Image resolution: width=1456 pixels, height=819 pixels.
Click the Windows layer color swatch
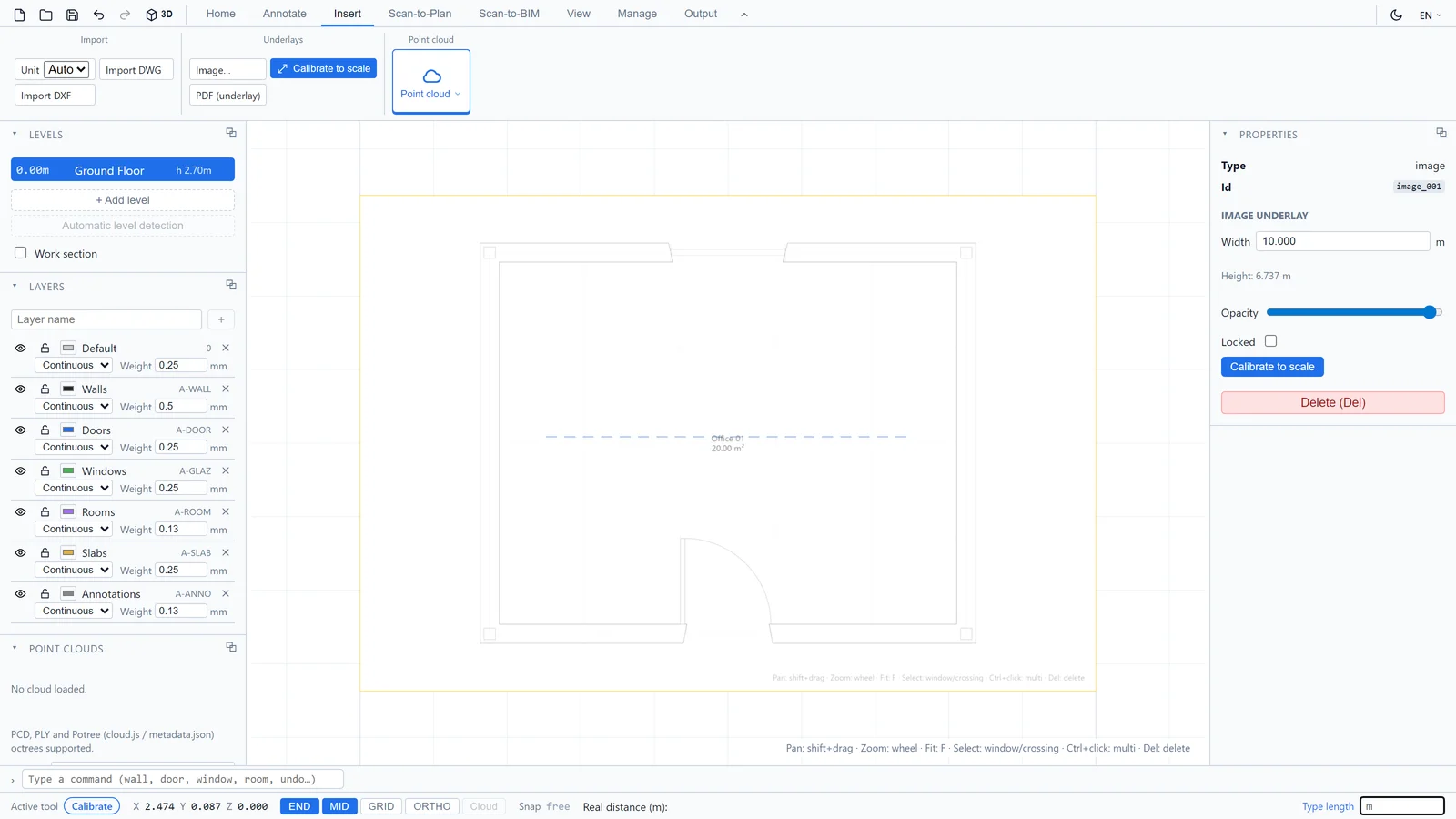point(68,470)
